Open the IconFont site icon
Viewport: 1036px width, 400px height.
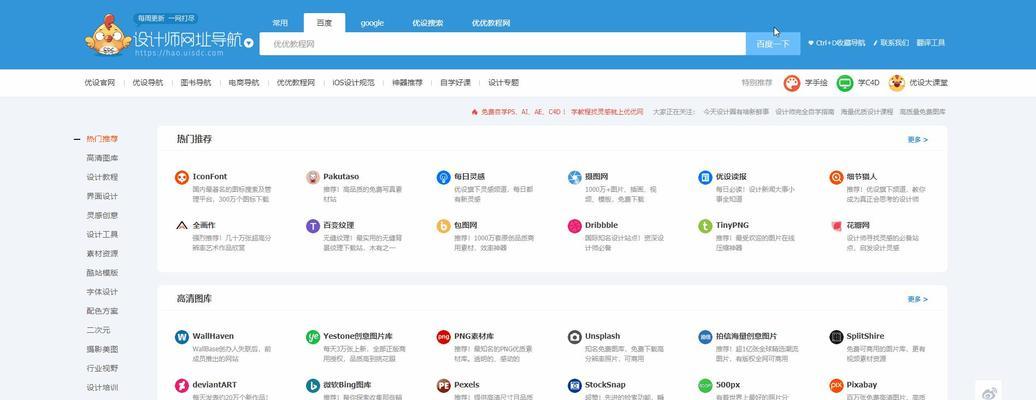click(x=182, y=177)
